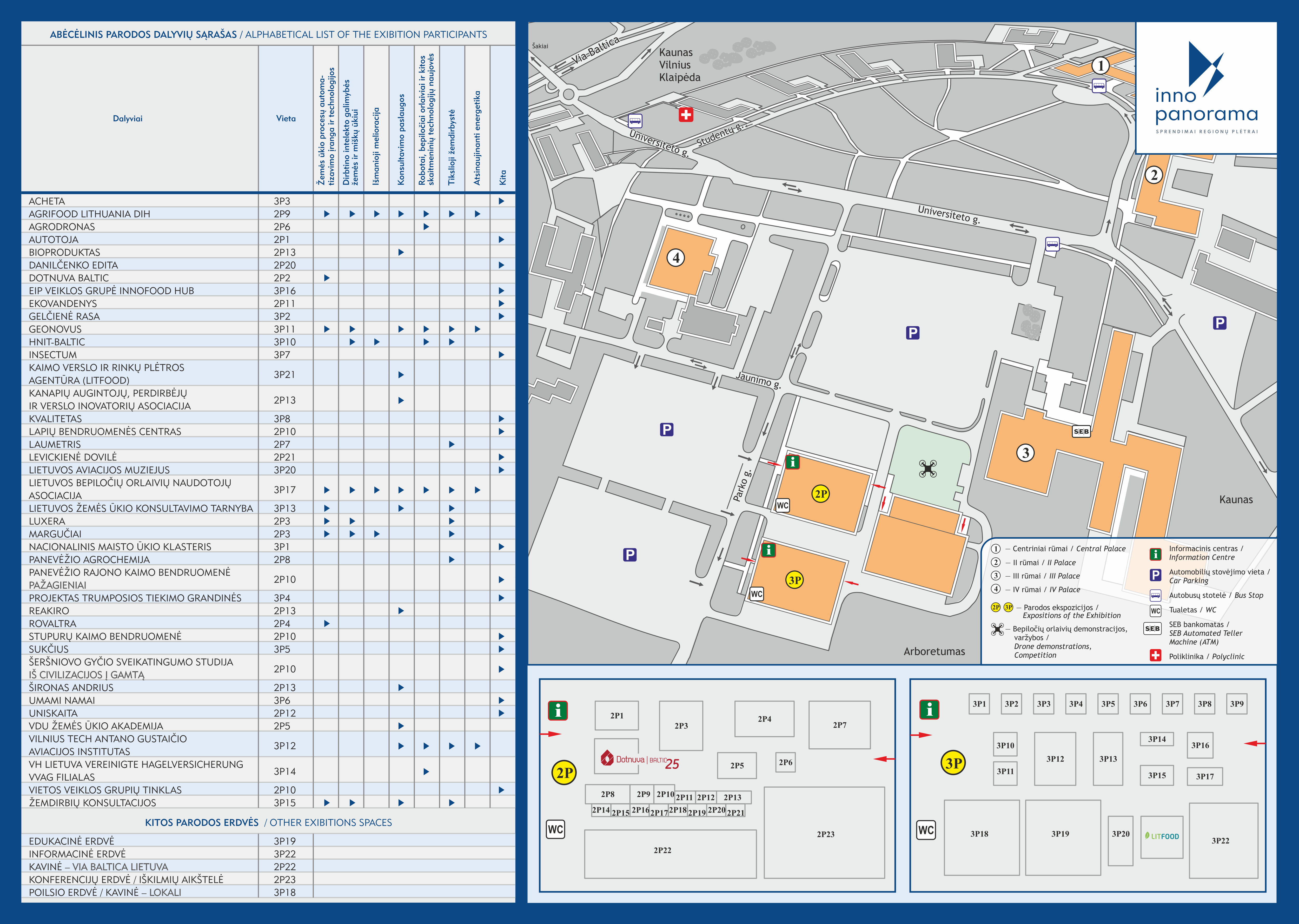Click the parking P icon in the southwest lot
The image size is (1299, 924).
pyautogui.click(x=629, y=555)
